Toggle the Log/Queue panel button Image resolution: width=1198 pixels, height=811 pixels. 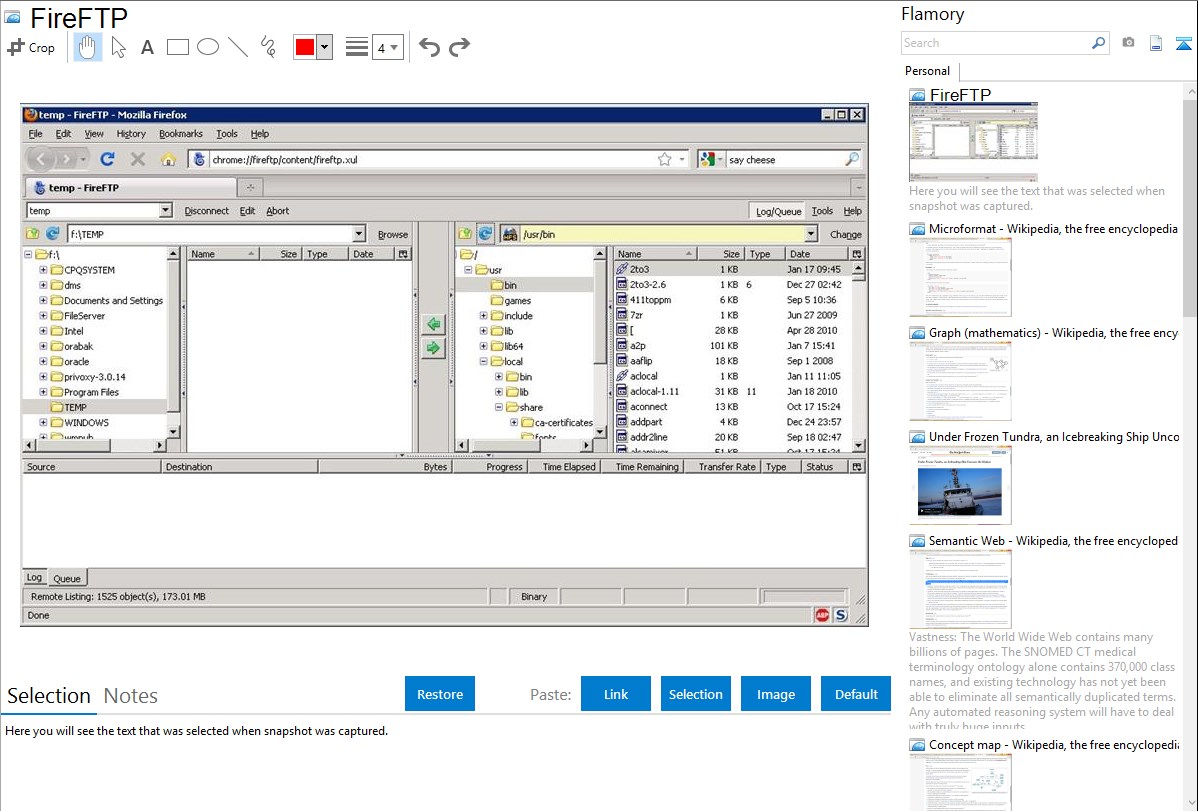point(779,211)
